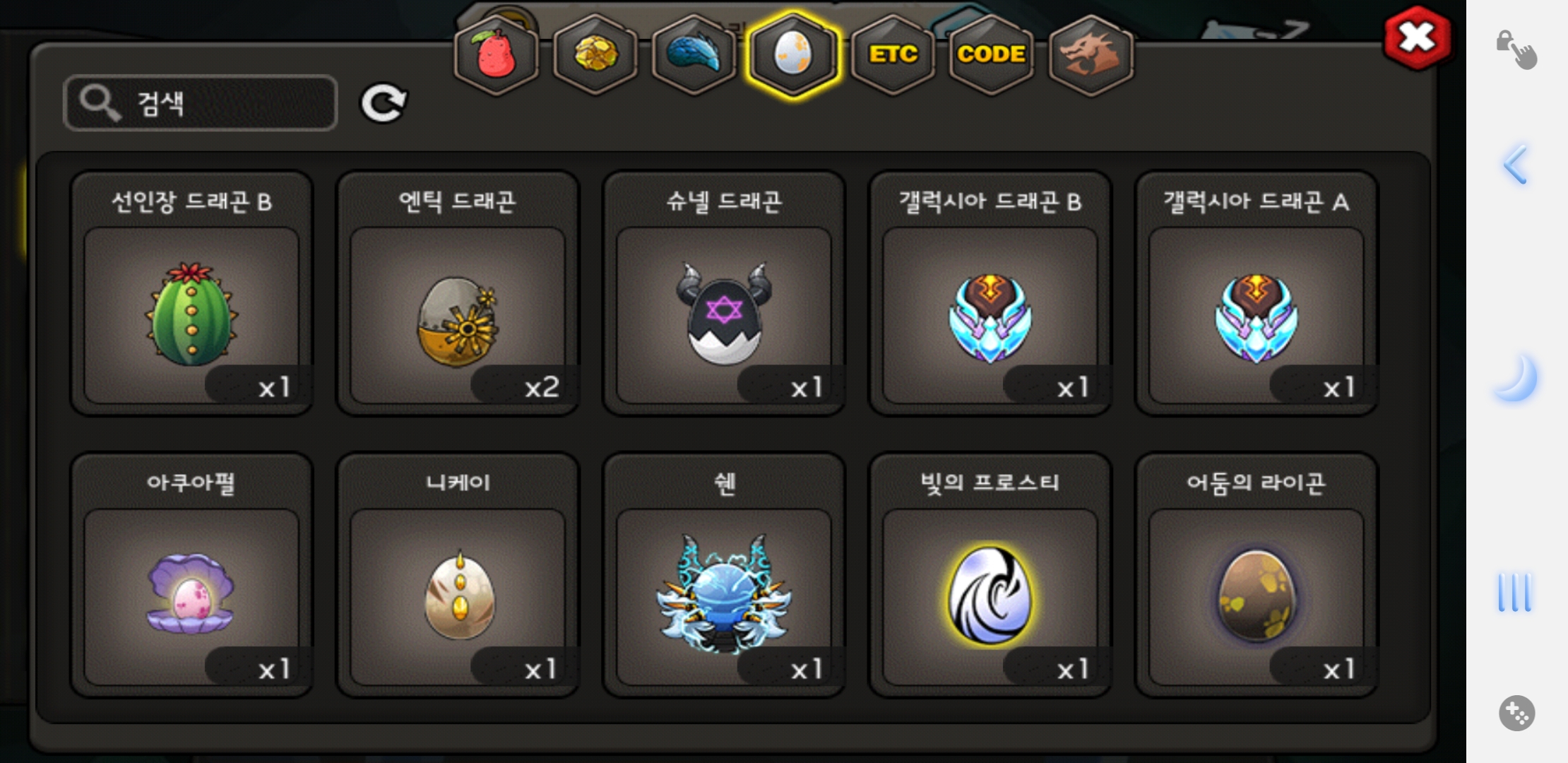
Task: Open the fruit food category tab
Action: 496,54
